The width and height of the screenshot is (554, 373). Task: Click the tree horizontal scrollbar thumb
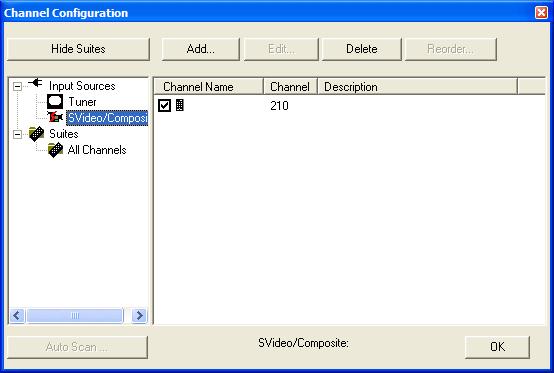pyautogui.click(x=75, y=315)
